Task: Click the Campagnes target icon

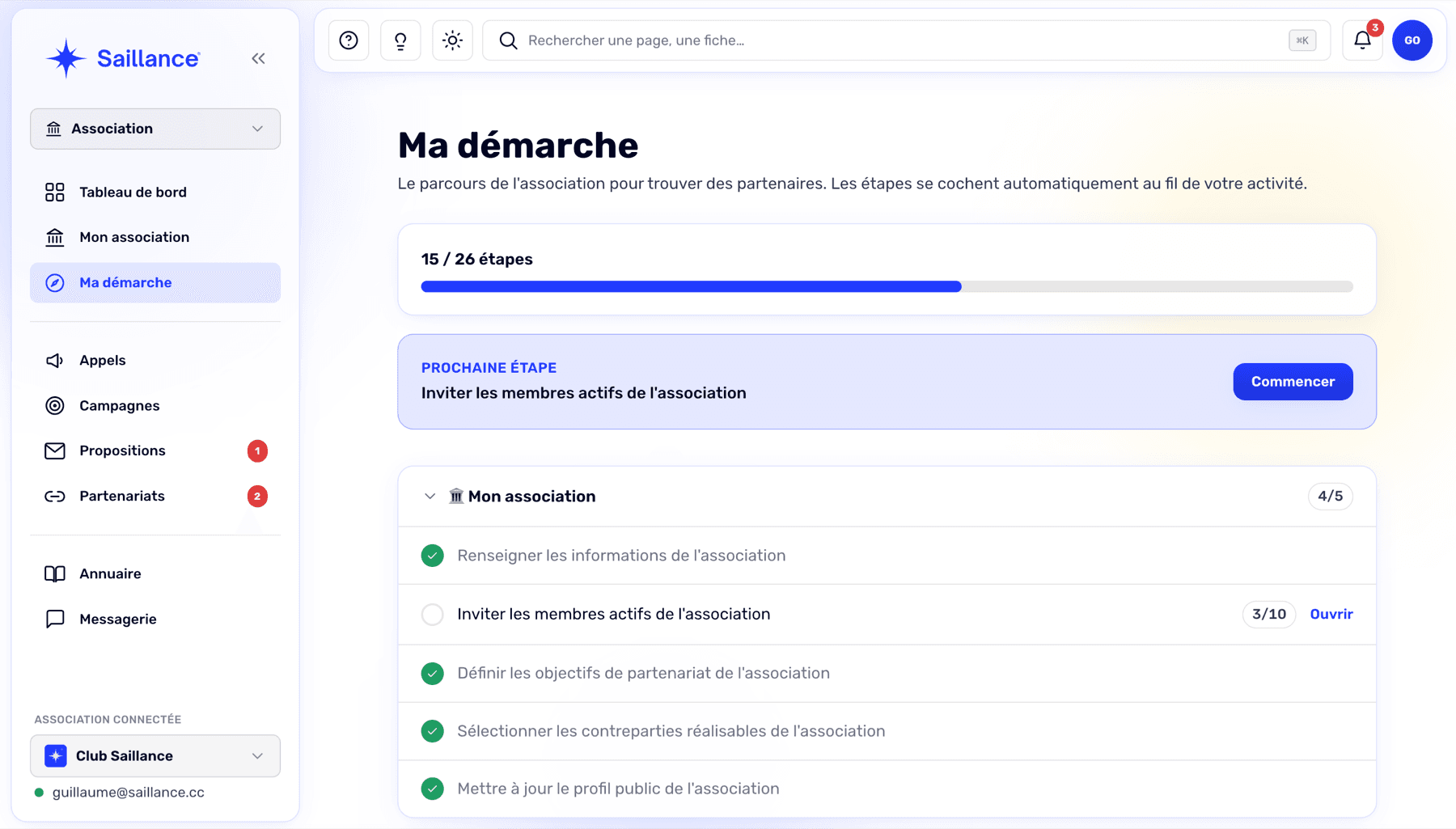Action: point(55,405)
